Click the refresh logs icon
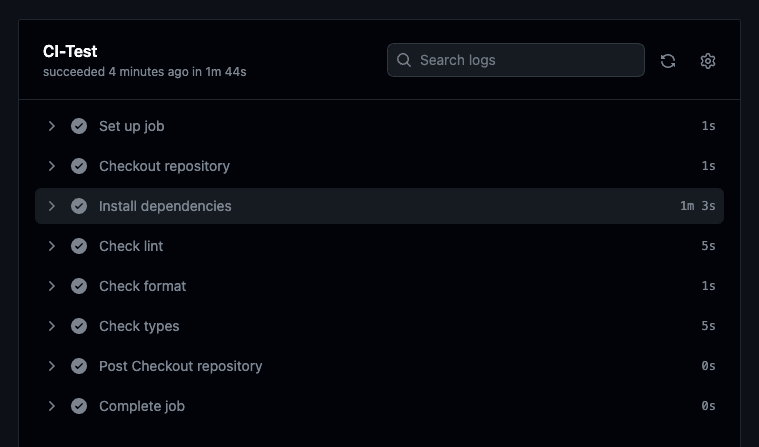This screenshot has height=447, width=759. point(668,61)
